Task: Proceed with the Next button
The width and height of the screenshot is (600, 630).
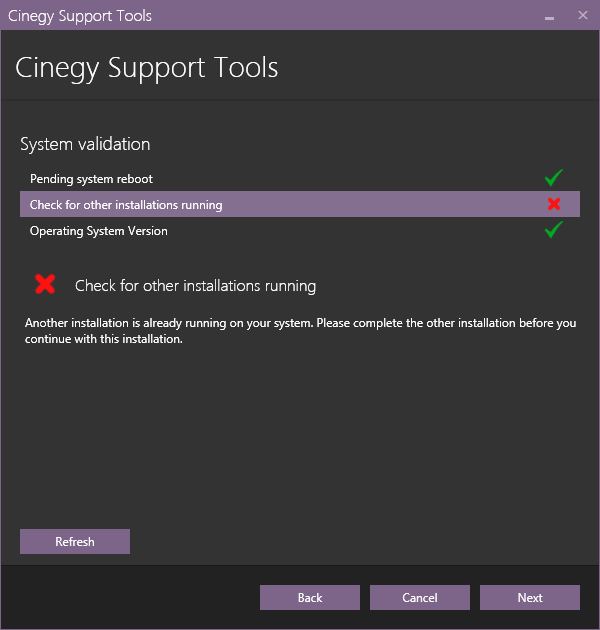Action: [530, 597]
